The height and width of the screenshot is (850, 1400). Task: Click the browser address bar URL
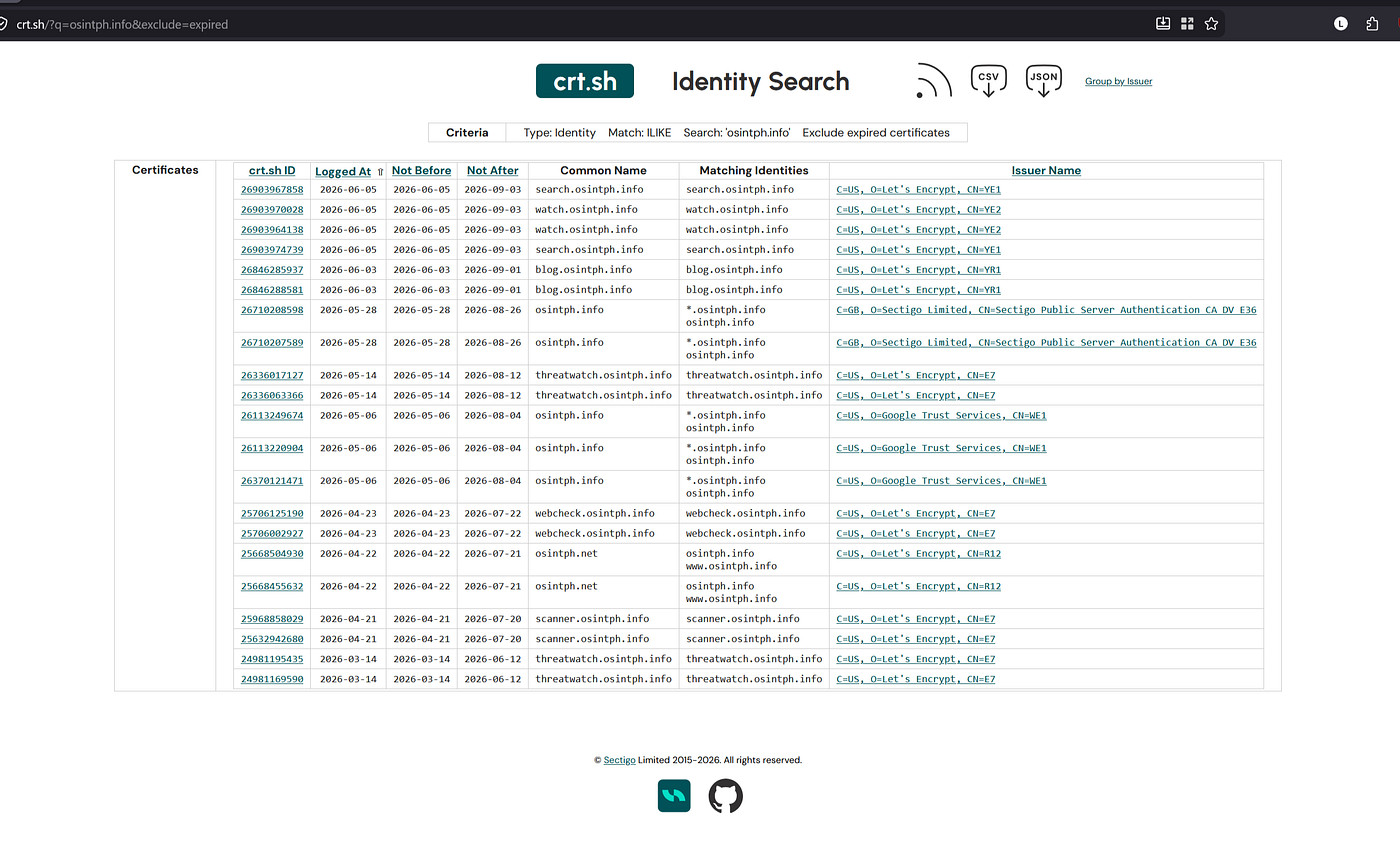tap(122, 24)
